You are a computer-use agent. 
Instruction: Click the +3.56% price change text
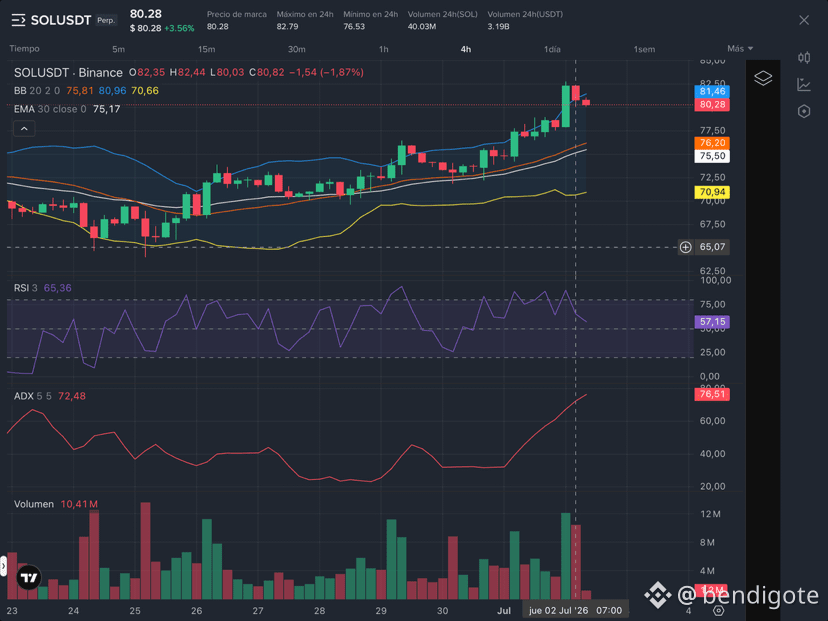(x=179, y=29)
